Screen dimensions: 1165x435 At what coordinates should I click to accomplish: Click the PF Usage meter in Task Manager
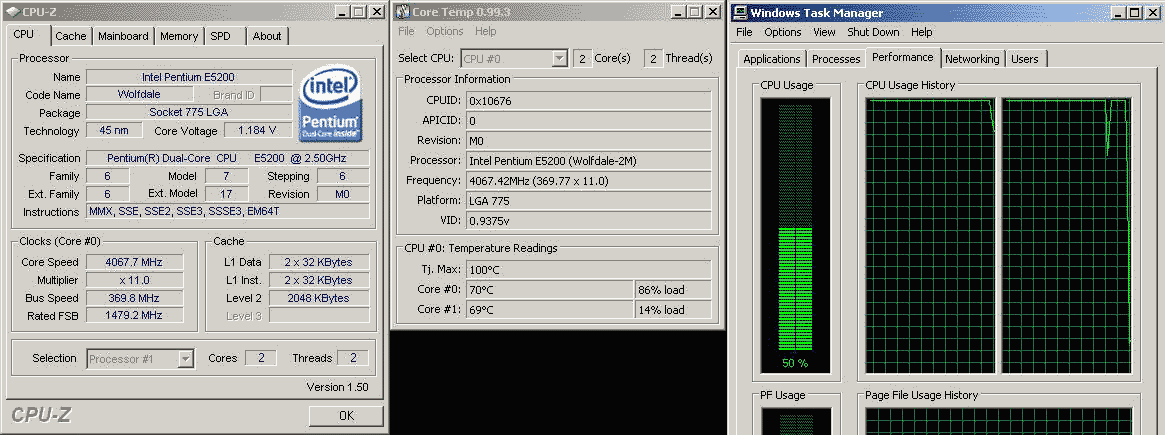(x=795, y=421)
